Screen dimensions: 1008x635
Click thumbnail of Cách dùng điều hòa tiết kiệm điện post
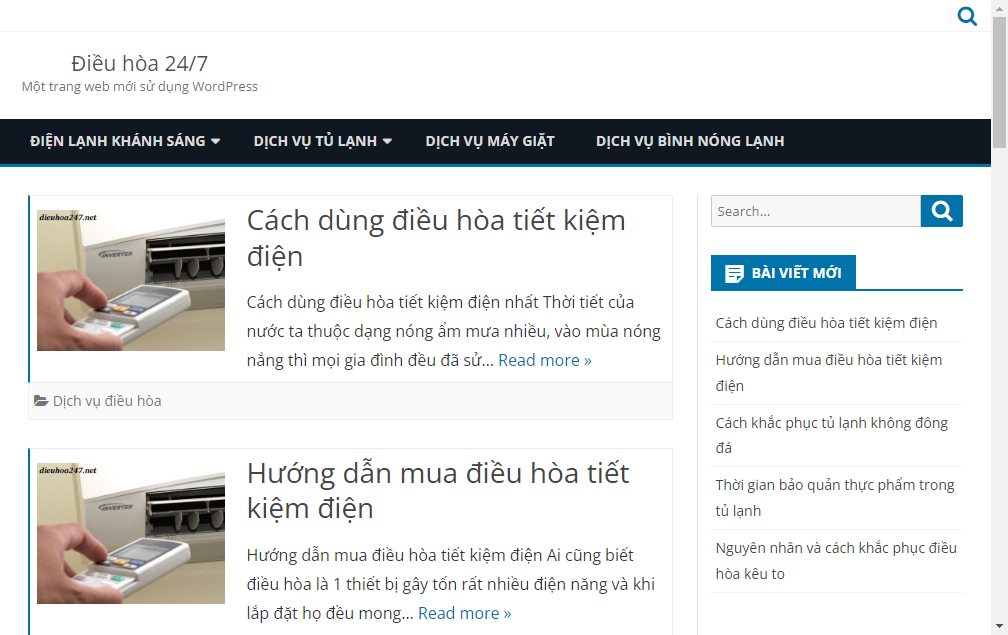coord(130,280)
